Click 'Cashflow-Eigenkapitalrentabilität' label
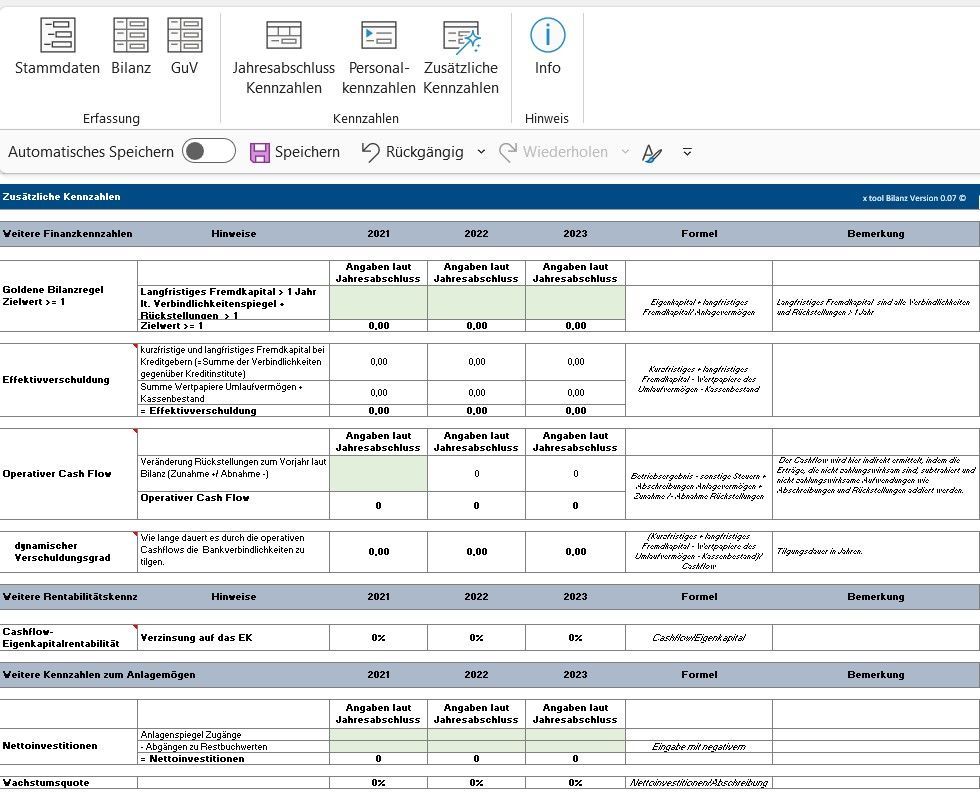Image resolution: width=980 pixels, height=811 pixels. tap(61, 637)
